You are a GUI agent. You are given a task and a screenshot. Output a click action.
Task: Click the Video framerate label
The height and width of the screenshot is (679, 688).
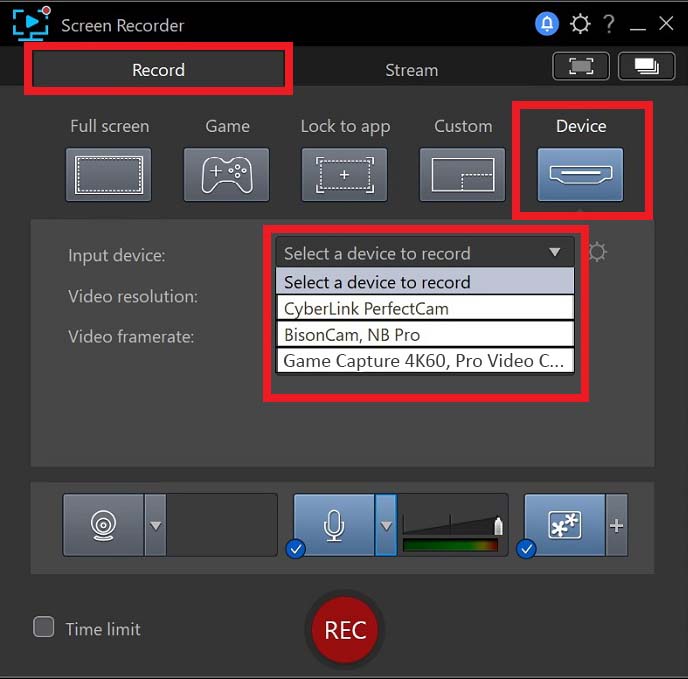pyautogui.click(x=131, y=337)
